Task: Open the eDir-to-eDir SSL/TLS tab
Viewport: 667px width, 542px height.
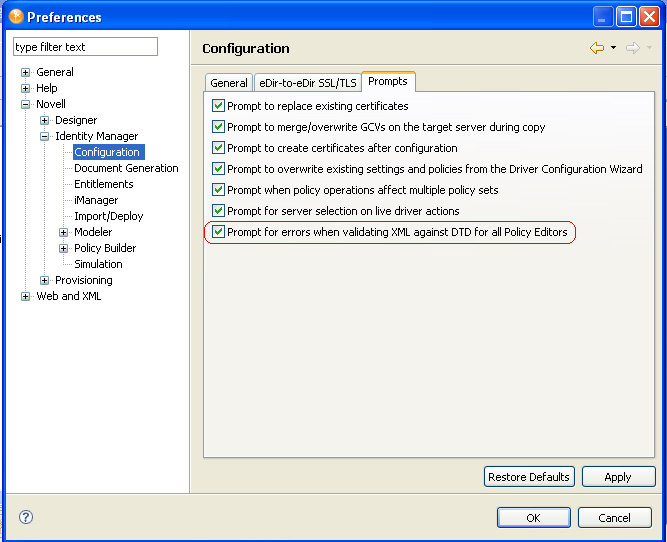Action: [308, 83]
